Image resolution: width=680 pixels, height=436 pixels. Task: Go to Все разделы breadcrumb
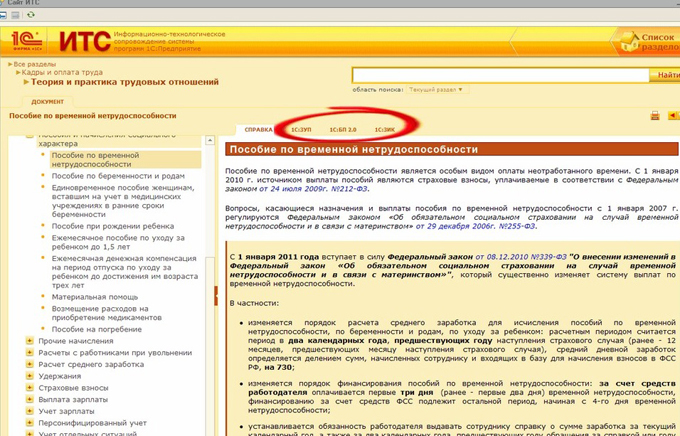(x=35, y=64)
